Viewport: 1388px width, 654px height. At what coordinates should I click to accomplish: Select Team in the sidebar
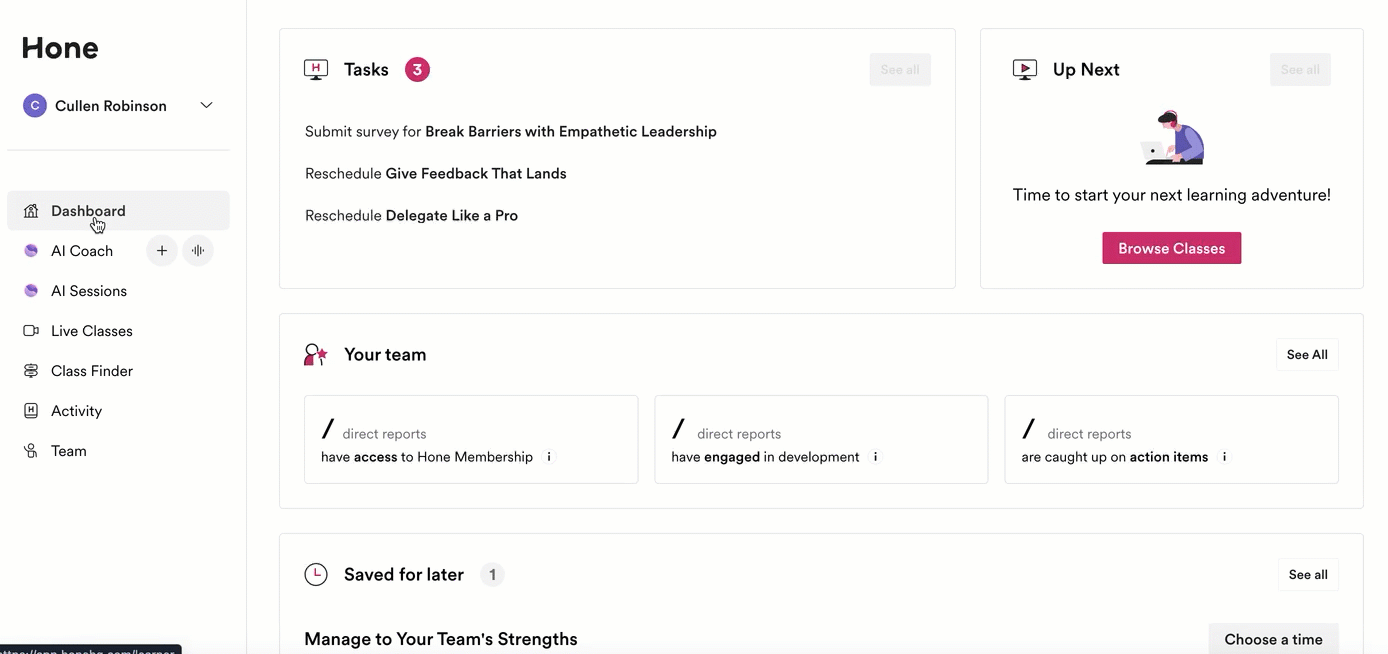(x=68, y=451)
